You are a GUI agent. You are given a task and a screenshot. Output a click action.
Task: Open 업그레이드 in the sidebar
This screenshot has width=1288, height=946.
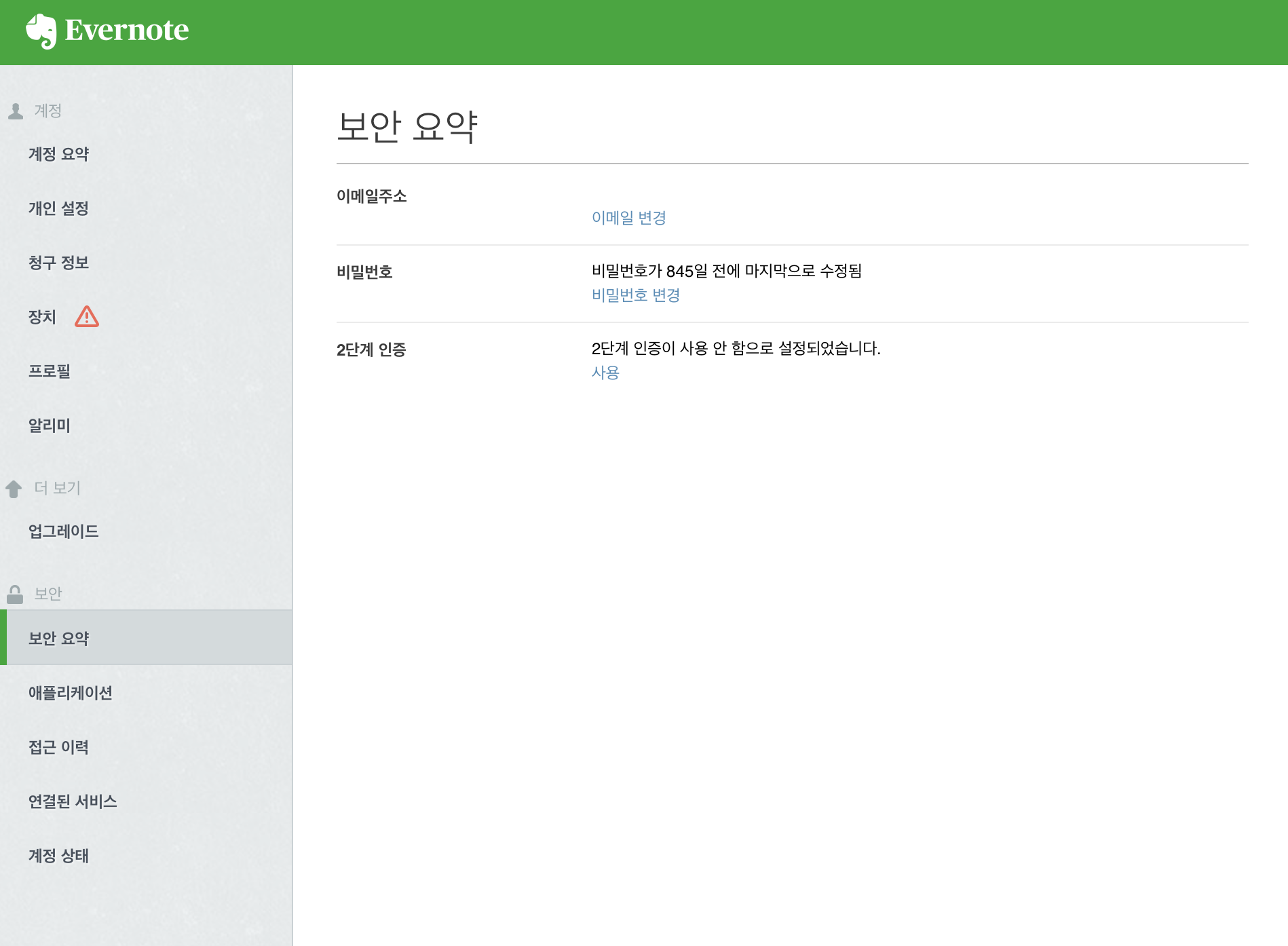point(64,531)
